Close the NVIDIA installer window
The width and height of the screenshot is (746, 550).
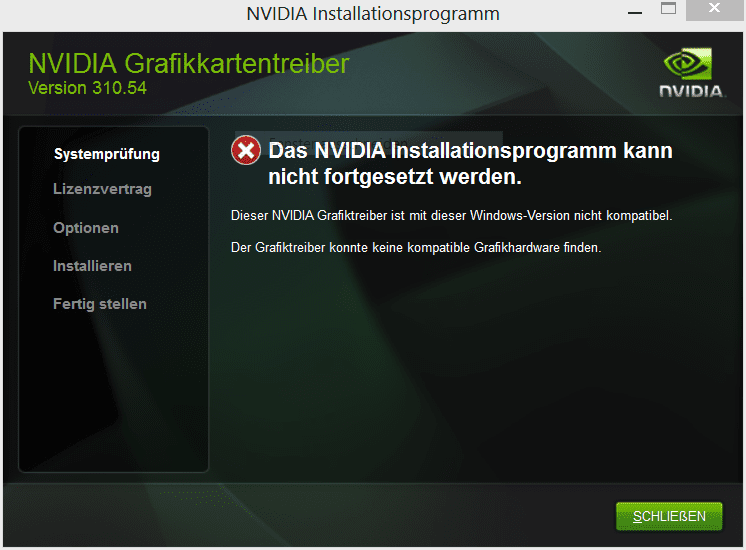pos(714,9)
